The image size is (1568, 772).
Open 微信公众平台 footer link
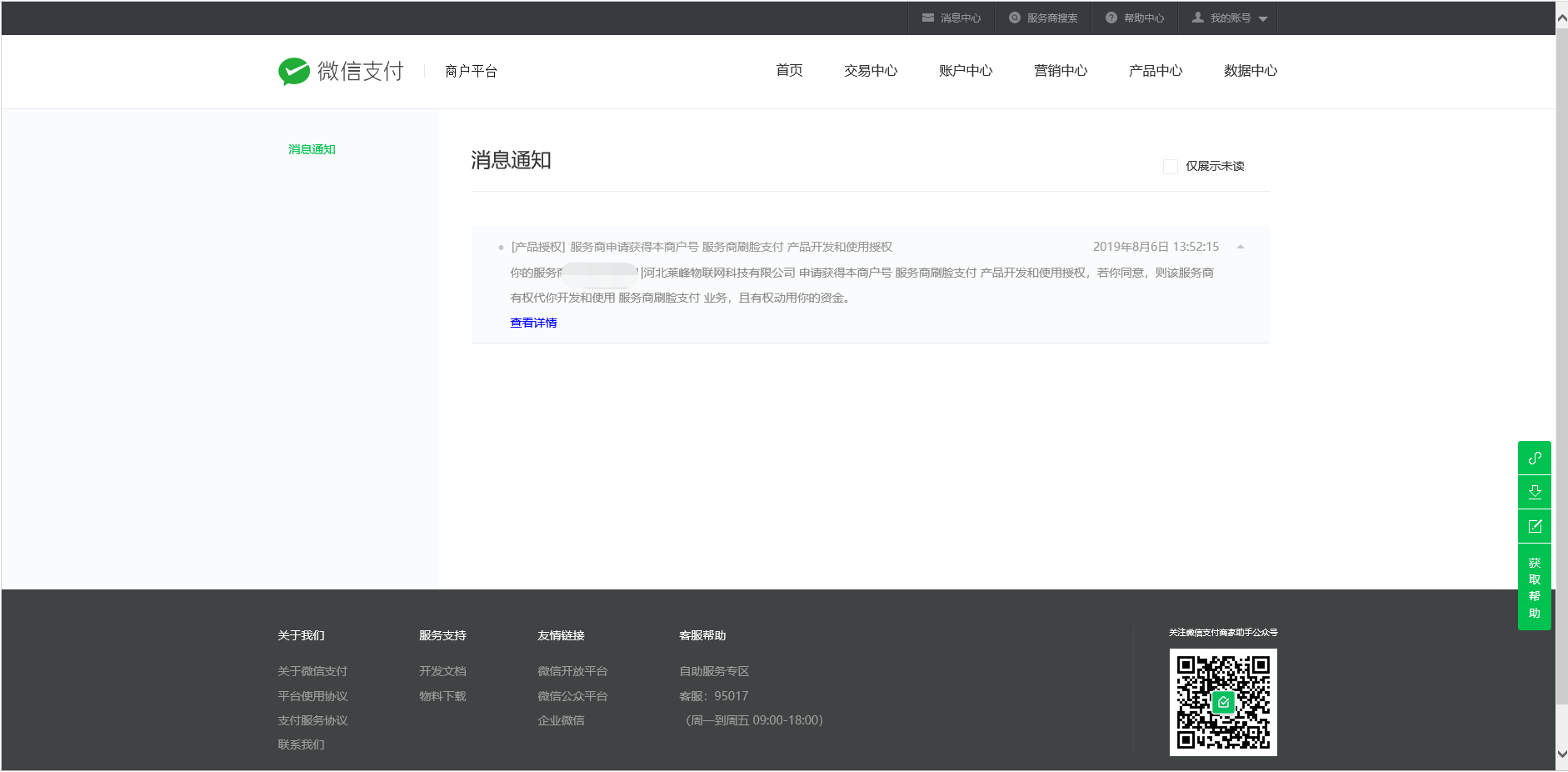572,696
